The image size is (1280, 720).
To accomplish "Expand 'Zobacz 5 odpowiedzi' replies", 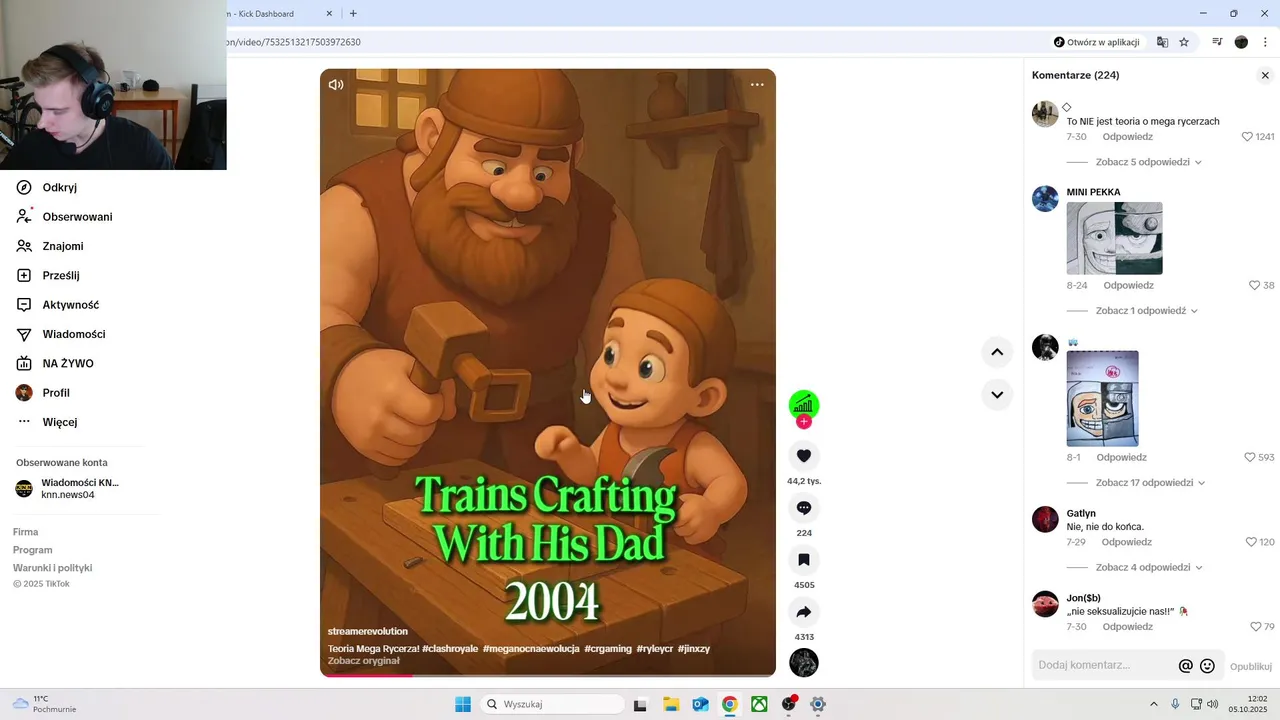I will (x=1148, y=162).
